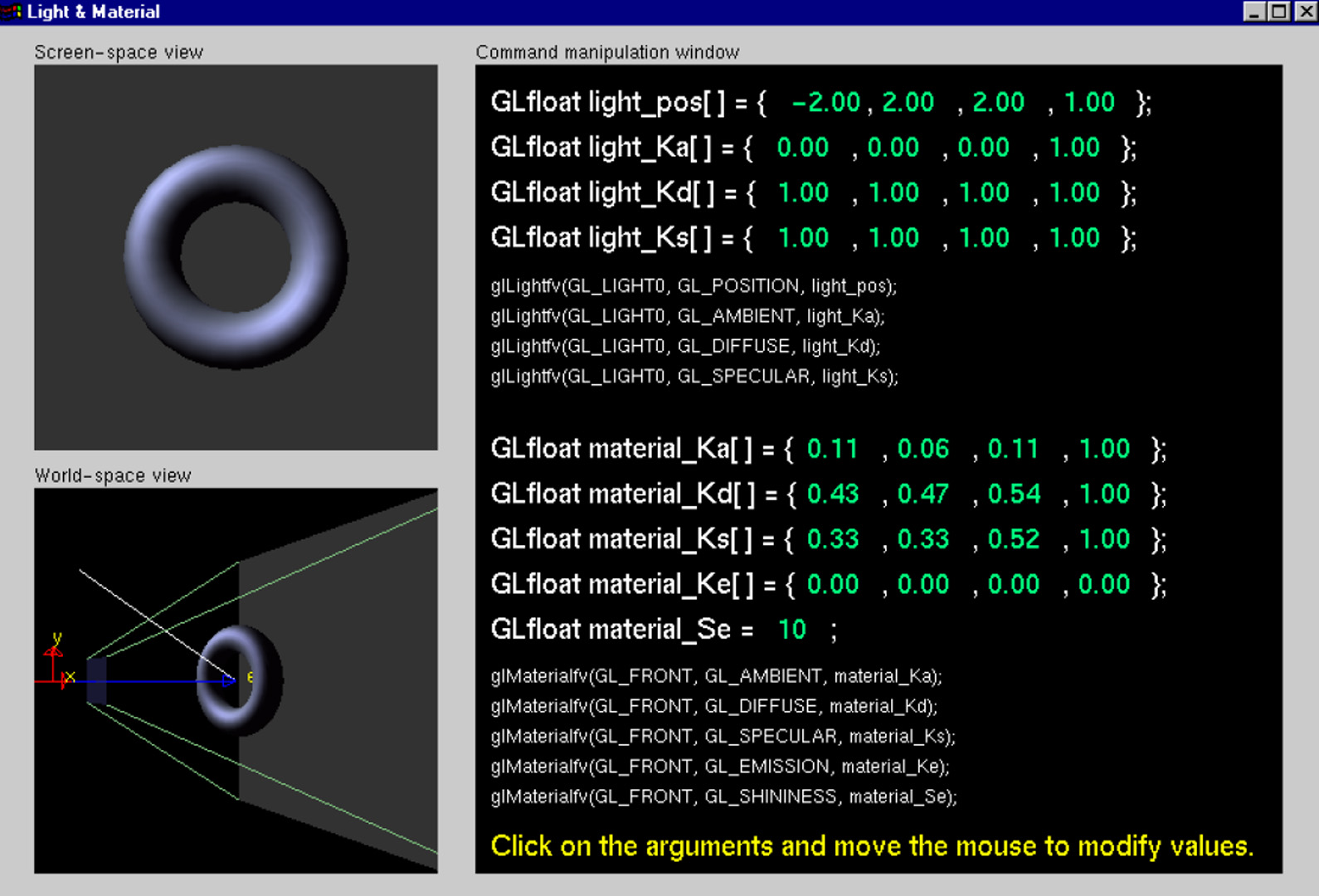Image resolution: width=1319 pixels, height=896 pixels.
Task: Click the material_Kd value 0.47
Action: (x=922, y=494)
